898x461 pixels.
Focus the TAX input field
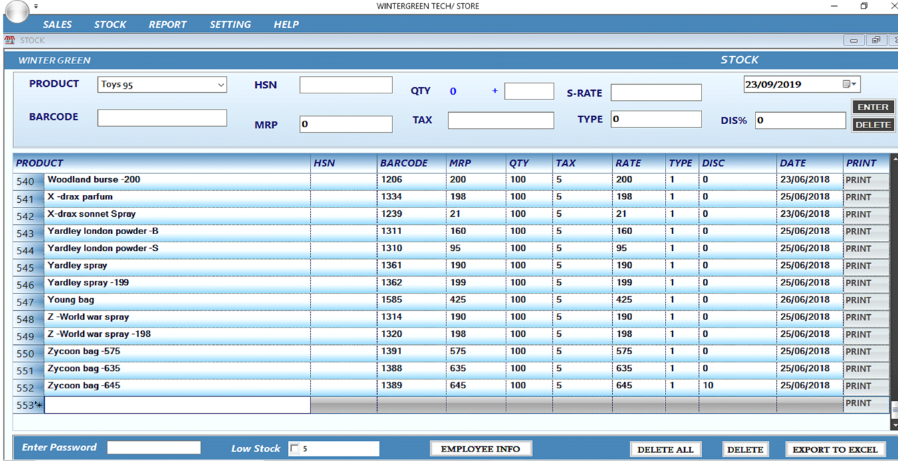[501, 120]
